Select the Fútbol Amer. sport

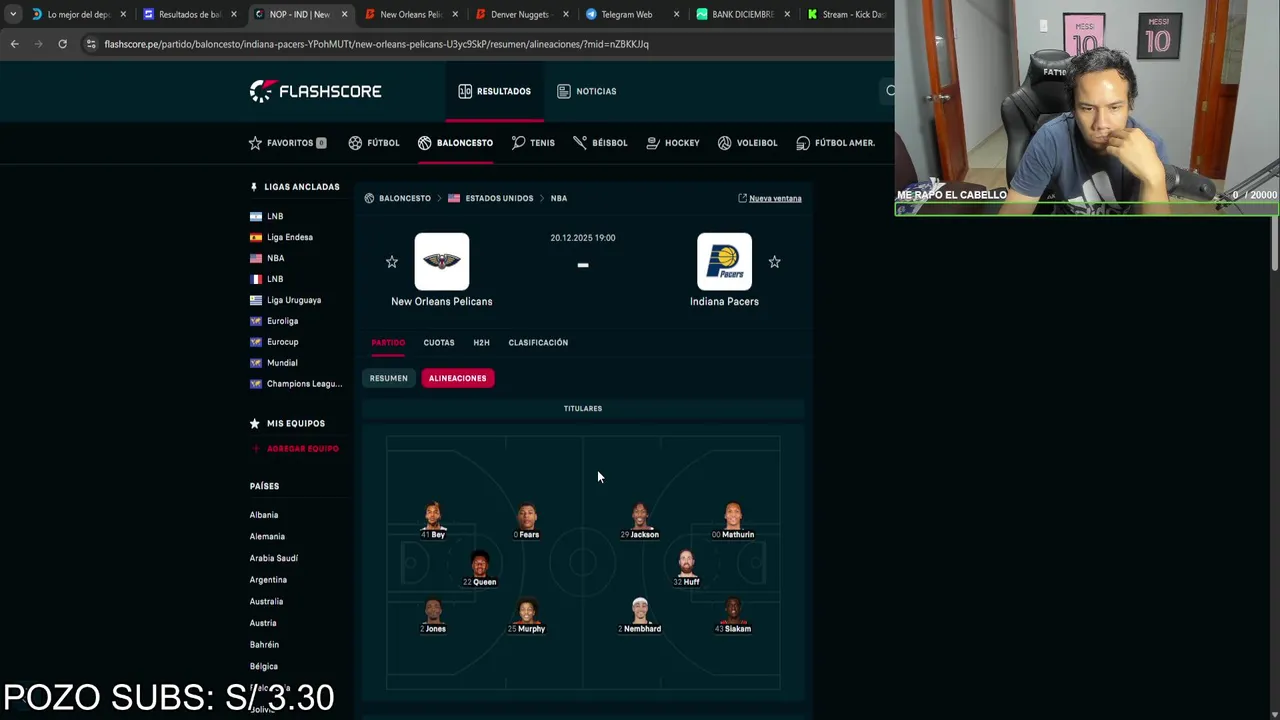(x=835, y=143)
